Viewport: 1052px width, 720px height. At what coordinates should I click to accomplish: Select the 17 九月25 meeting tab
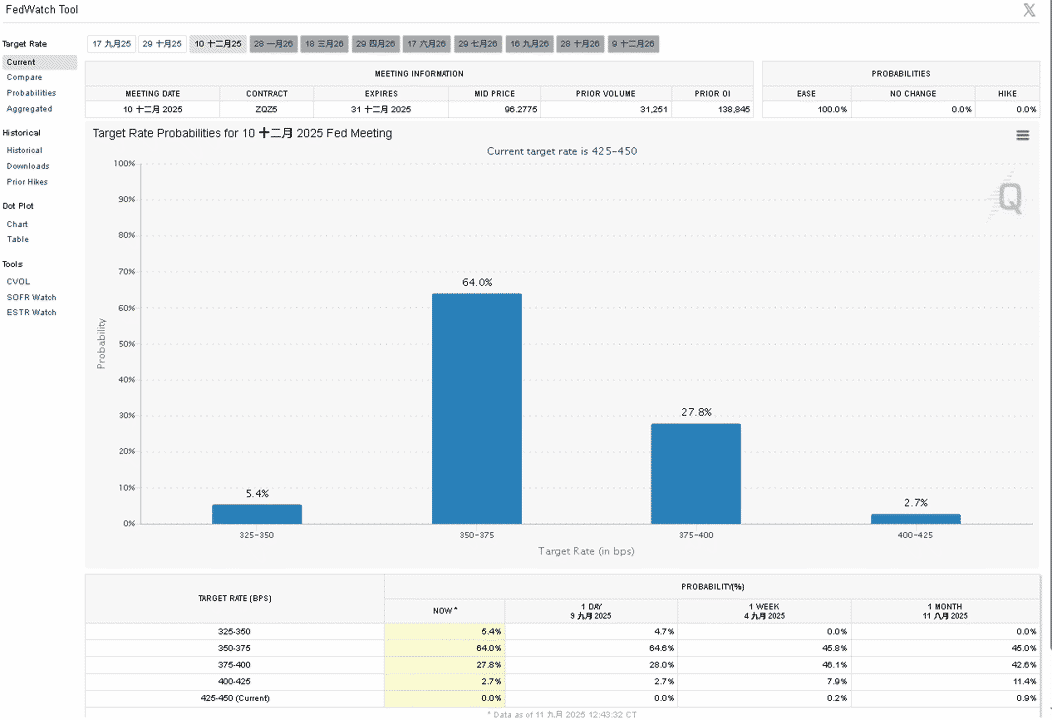click(111, 44)
